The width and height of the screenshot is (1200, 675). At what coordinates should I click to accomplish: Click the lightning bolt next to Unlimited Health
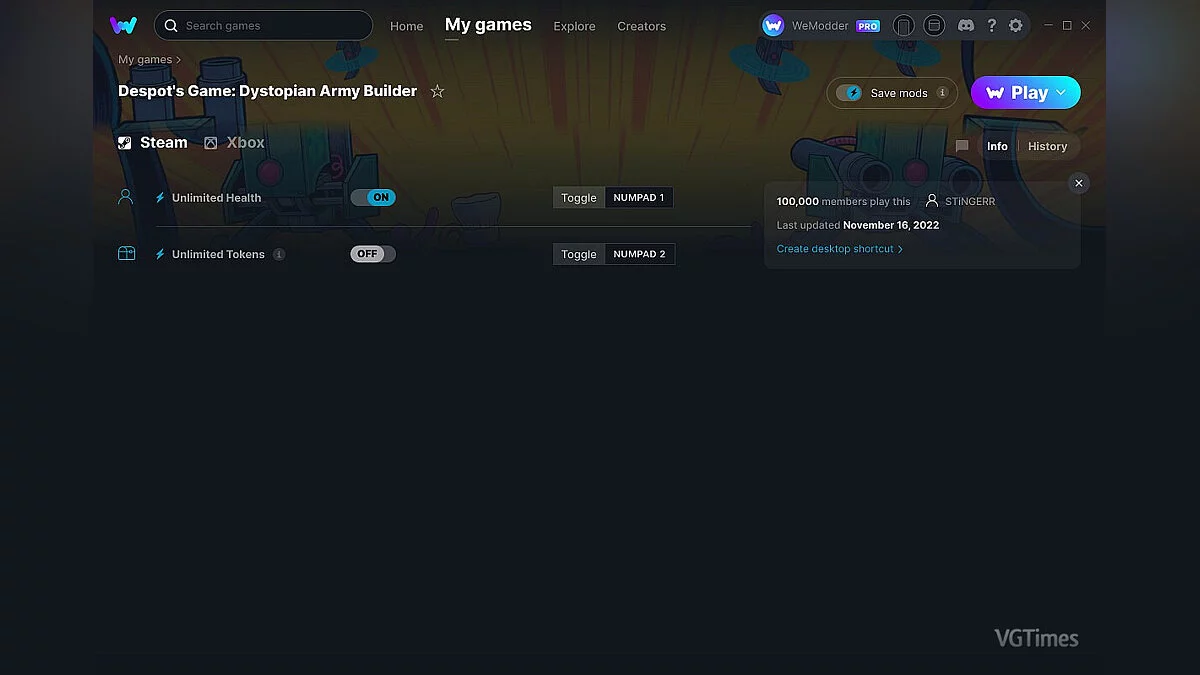tap(160, 198)
